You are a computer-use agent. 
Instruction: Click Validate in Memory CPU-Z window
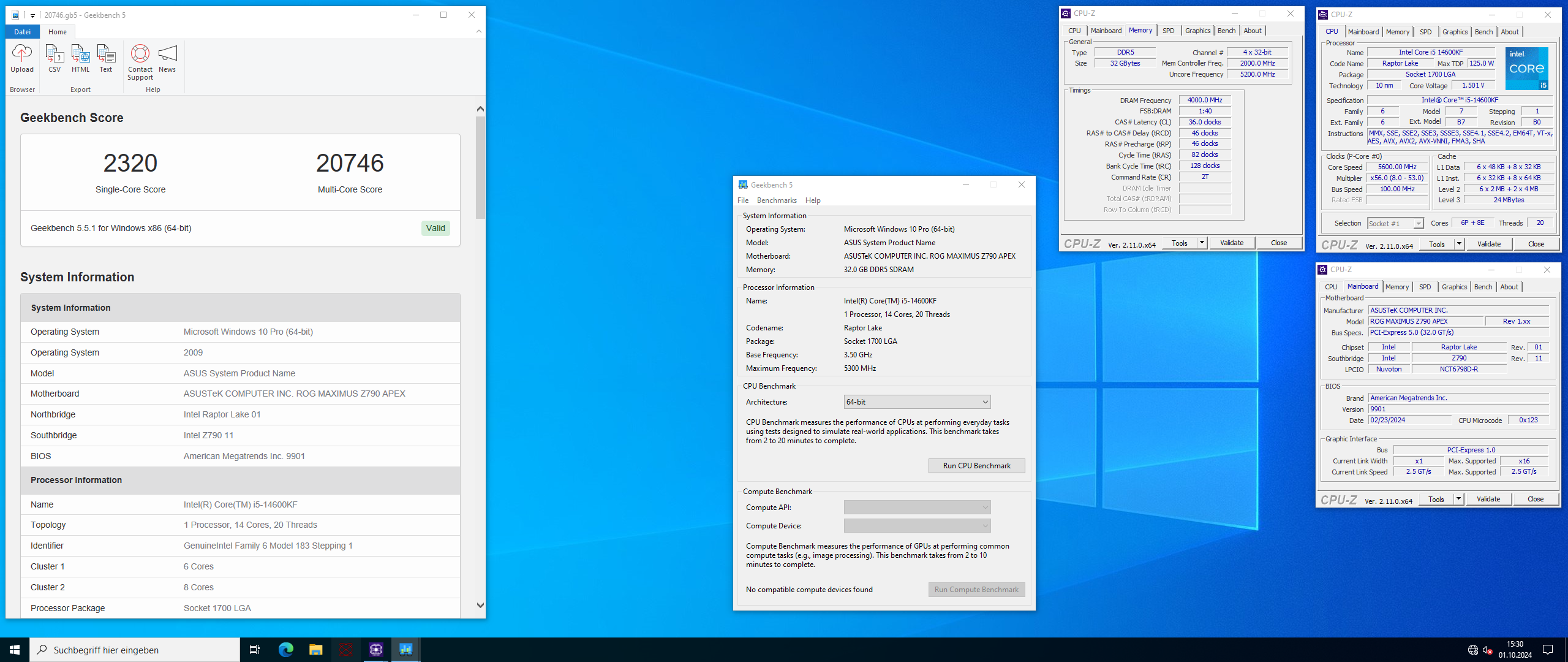pos(1231,243)
